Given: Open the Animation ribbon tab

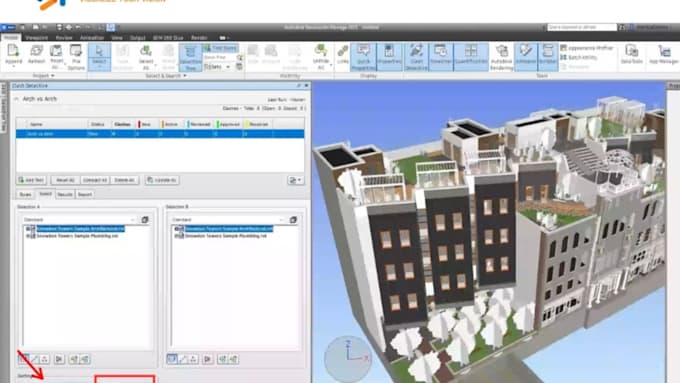Looking at the screenshot, I should click(92, 38).
